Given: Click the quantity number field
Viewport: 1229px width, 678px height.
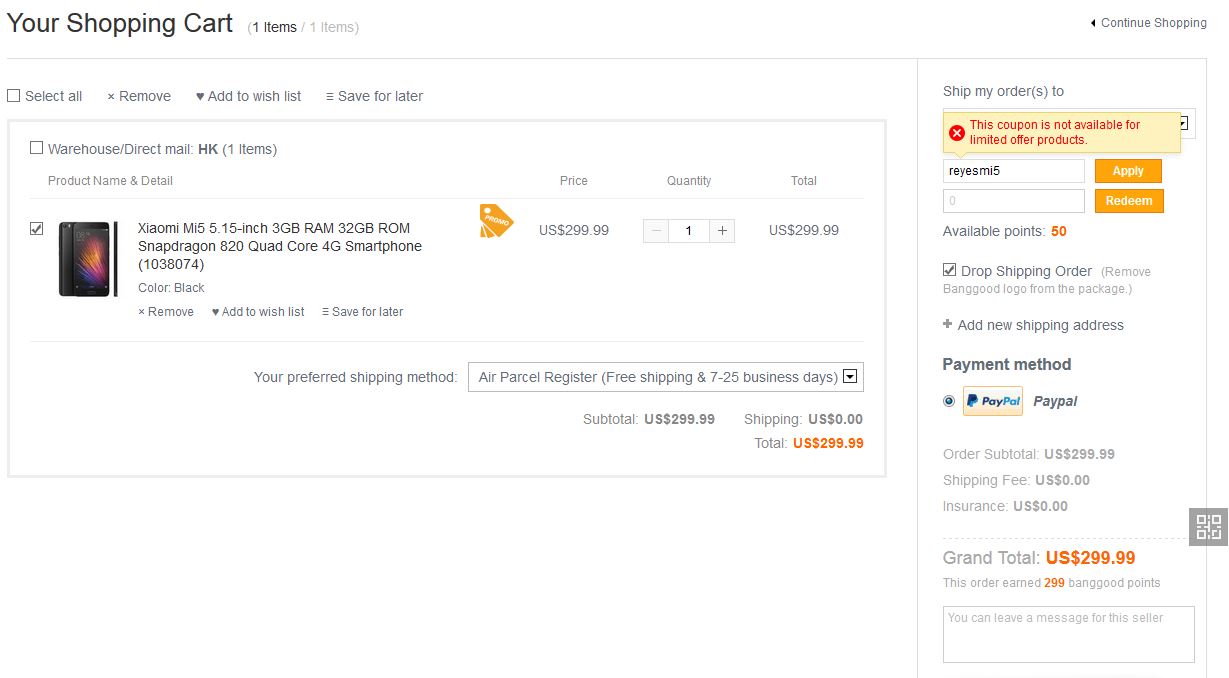Looking at the screenshot, I should (x=689, y=231).
